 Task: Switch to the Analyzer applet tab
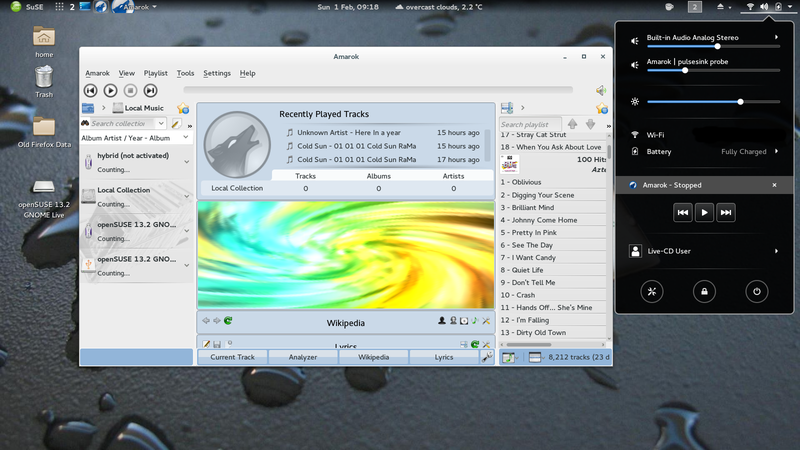click(x=303, y=357)
